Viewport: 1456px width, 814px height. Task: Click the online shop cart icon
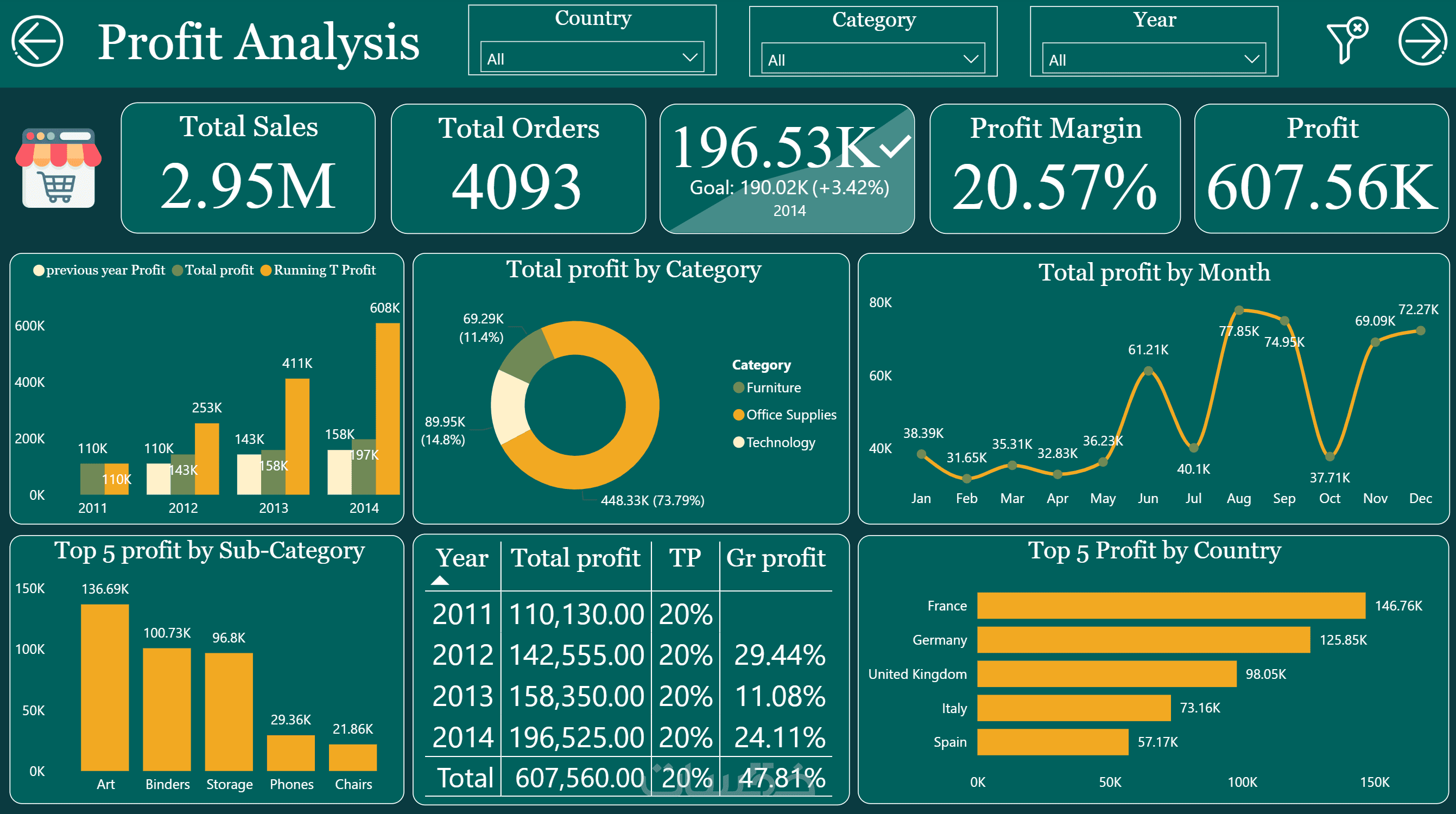click(x=58, y=168)
